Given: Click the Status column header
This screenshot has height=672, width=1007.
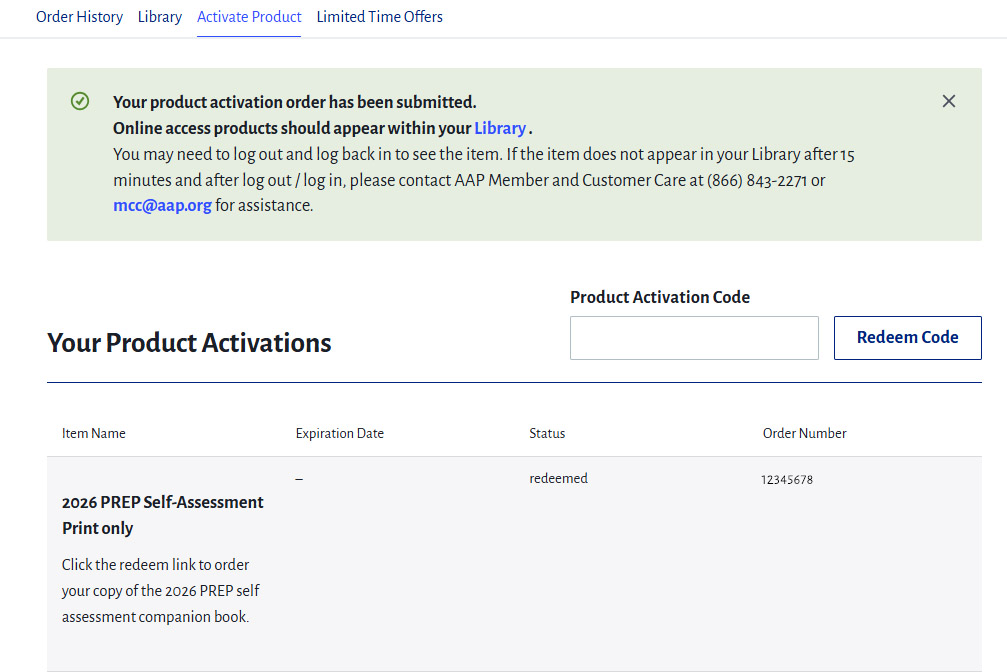Looking at the screenshot, I should (547, 433).
